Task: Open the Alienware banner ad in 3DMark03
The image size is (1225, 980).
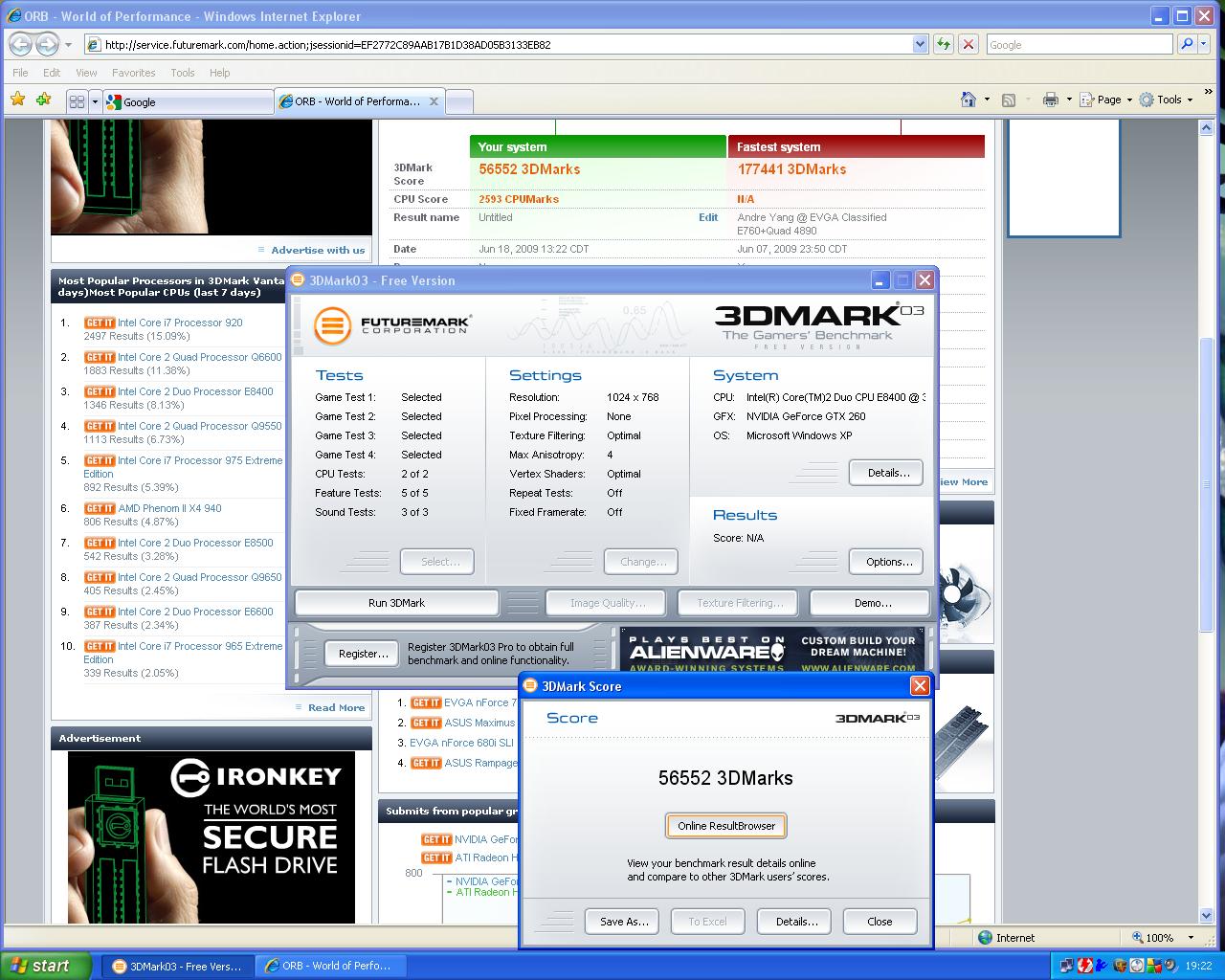Action: 772,650
